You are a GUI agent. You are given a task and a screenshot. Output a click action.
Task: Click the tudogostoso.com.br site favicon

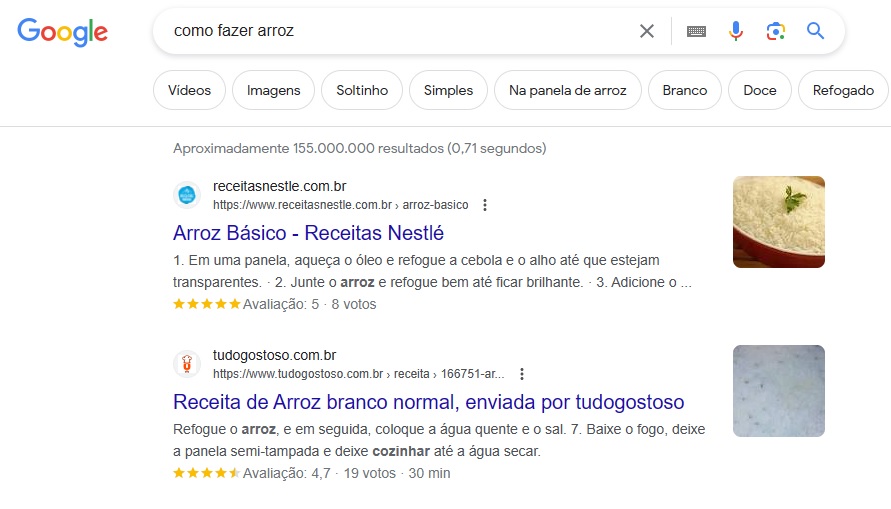tap(187, 364)
